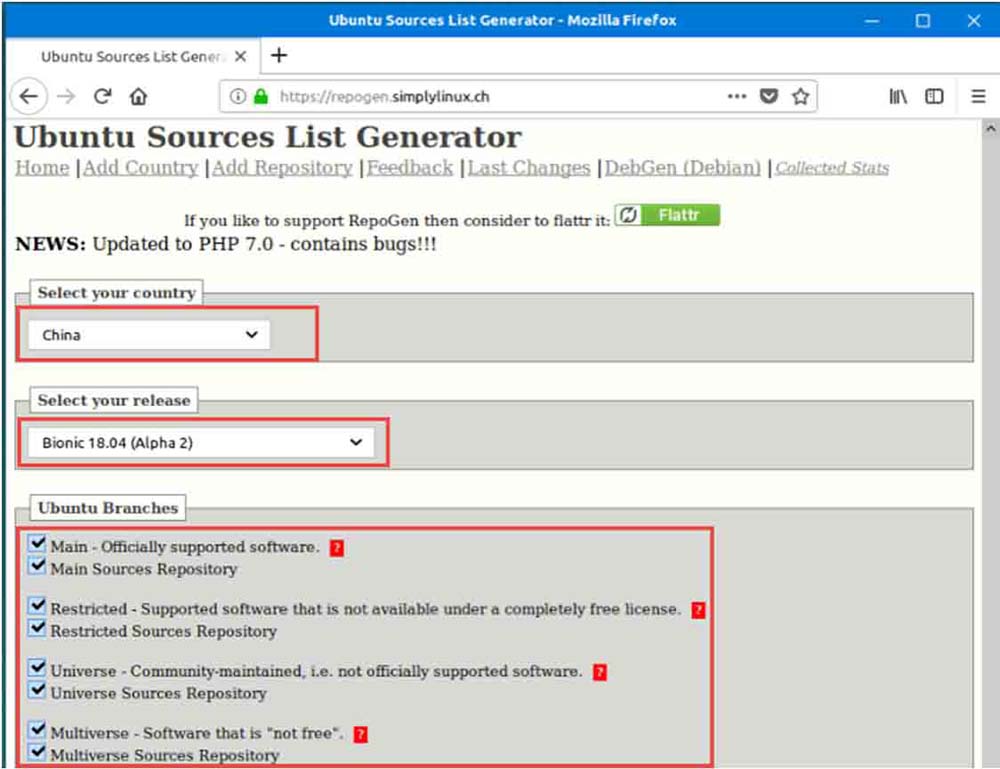Open the Firefox Library icon

[x=898, y=96]
